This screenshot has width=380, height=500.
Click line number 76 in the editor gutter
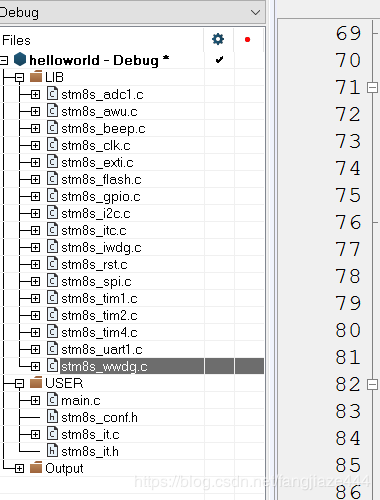coord(348,222)
